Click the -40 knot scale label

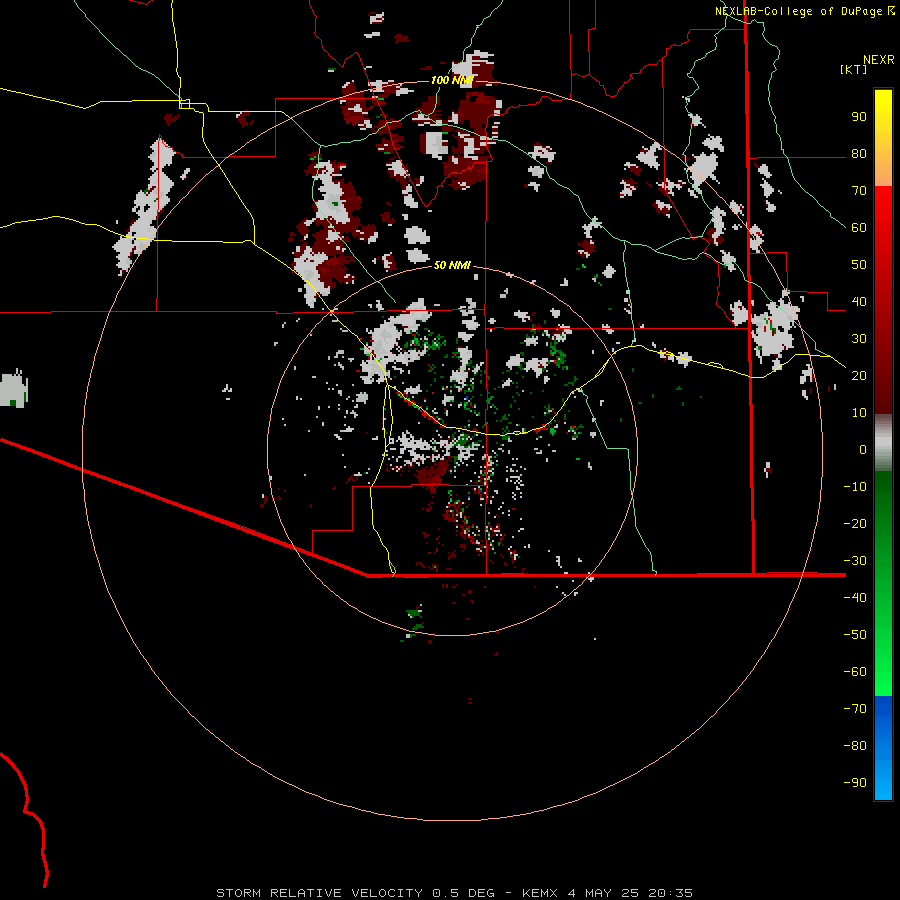tap(855, 598)
